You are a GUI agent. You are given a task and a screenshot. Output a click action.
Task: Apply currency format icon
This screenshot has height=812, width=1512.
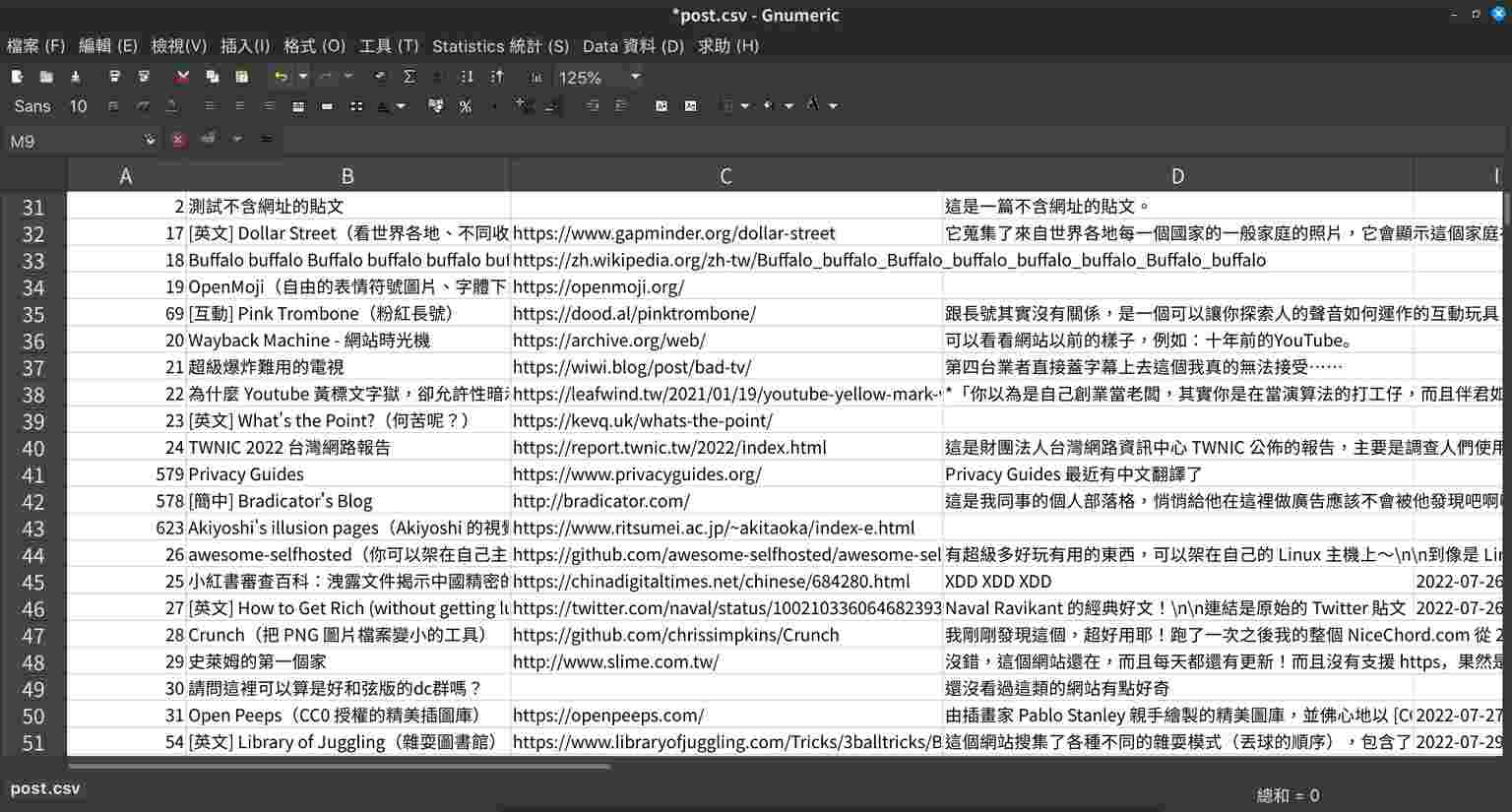(436, 106)
